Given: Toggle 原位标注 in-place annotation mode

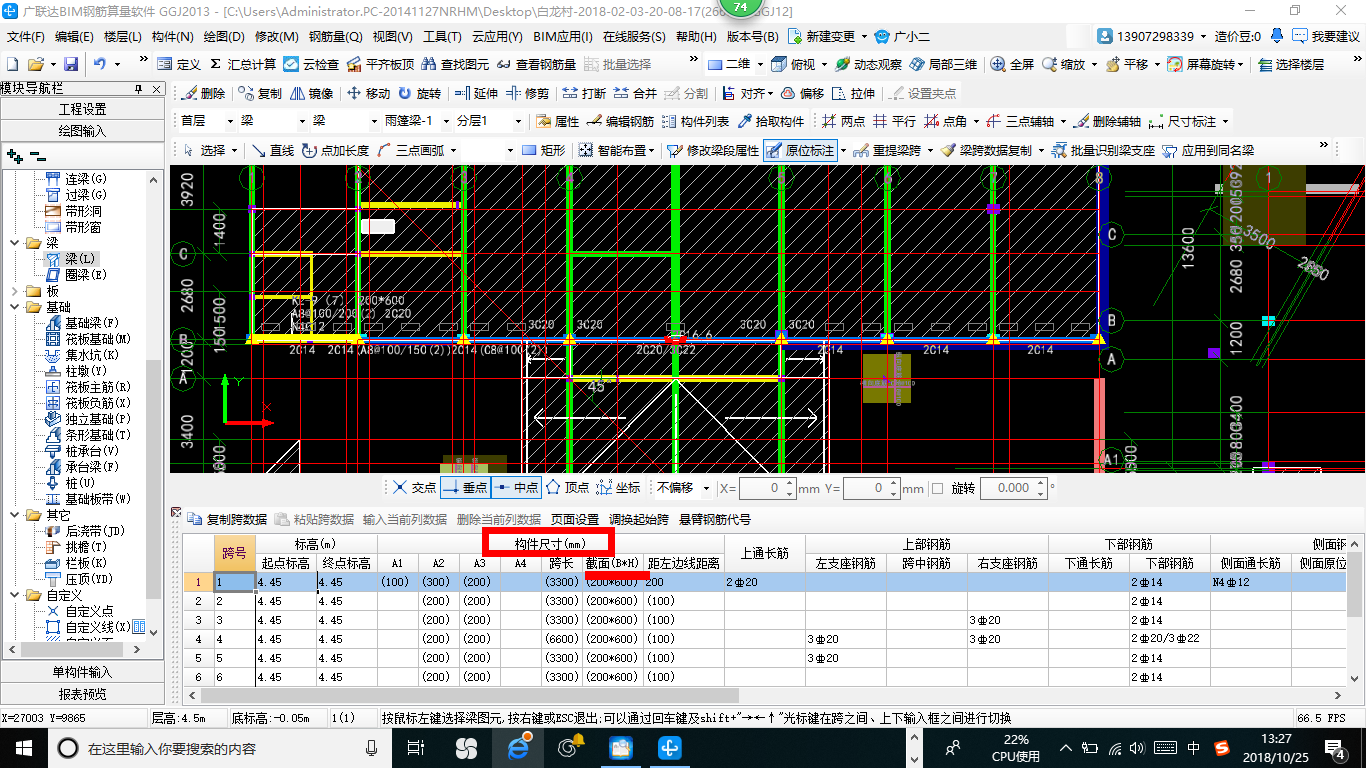Looking at the screenshot, I should point(800,151).
